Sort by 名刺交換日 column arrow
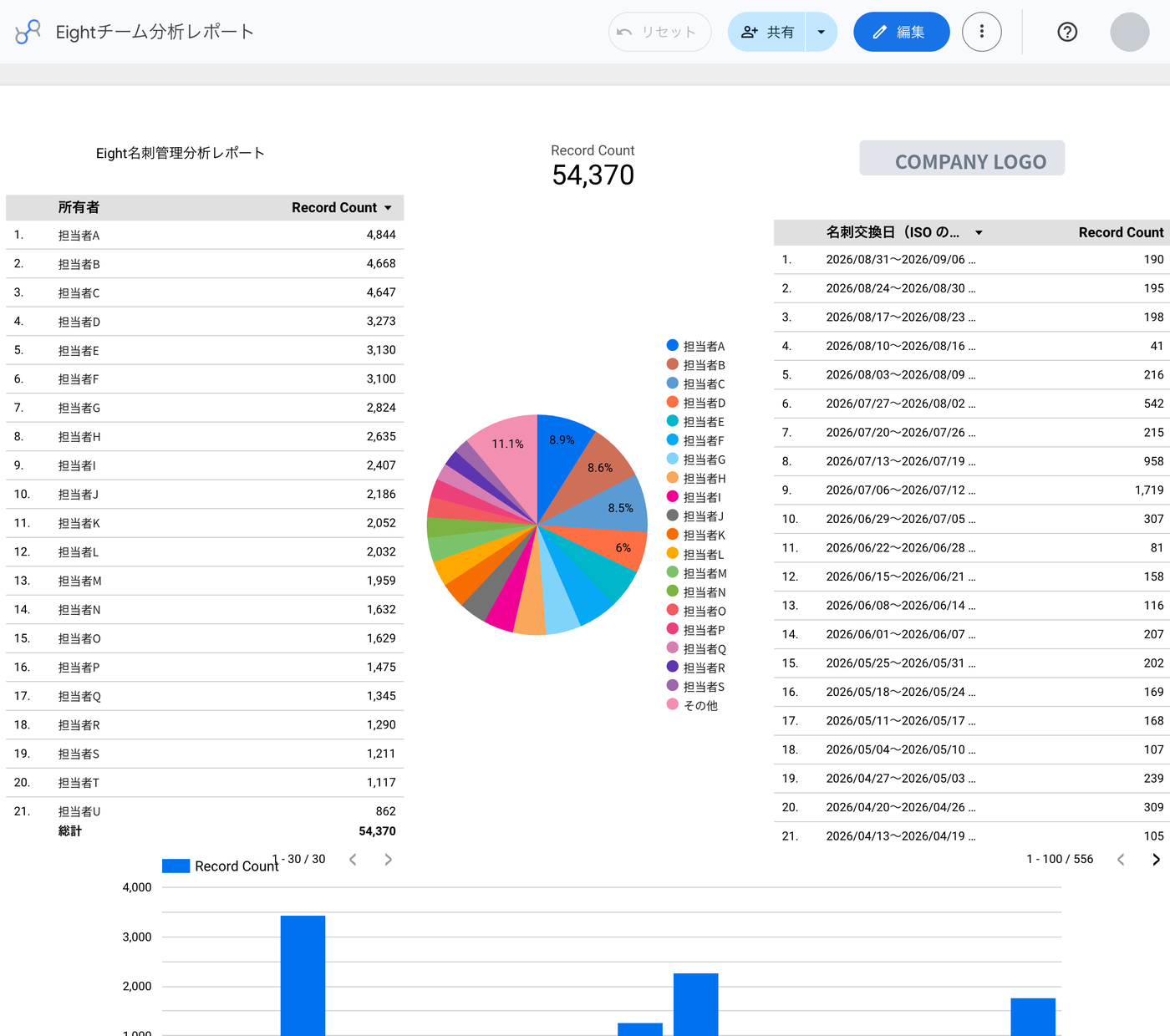This screenshot has height=1036, width=1170. [979, 233]
